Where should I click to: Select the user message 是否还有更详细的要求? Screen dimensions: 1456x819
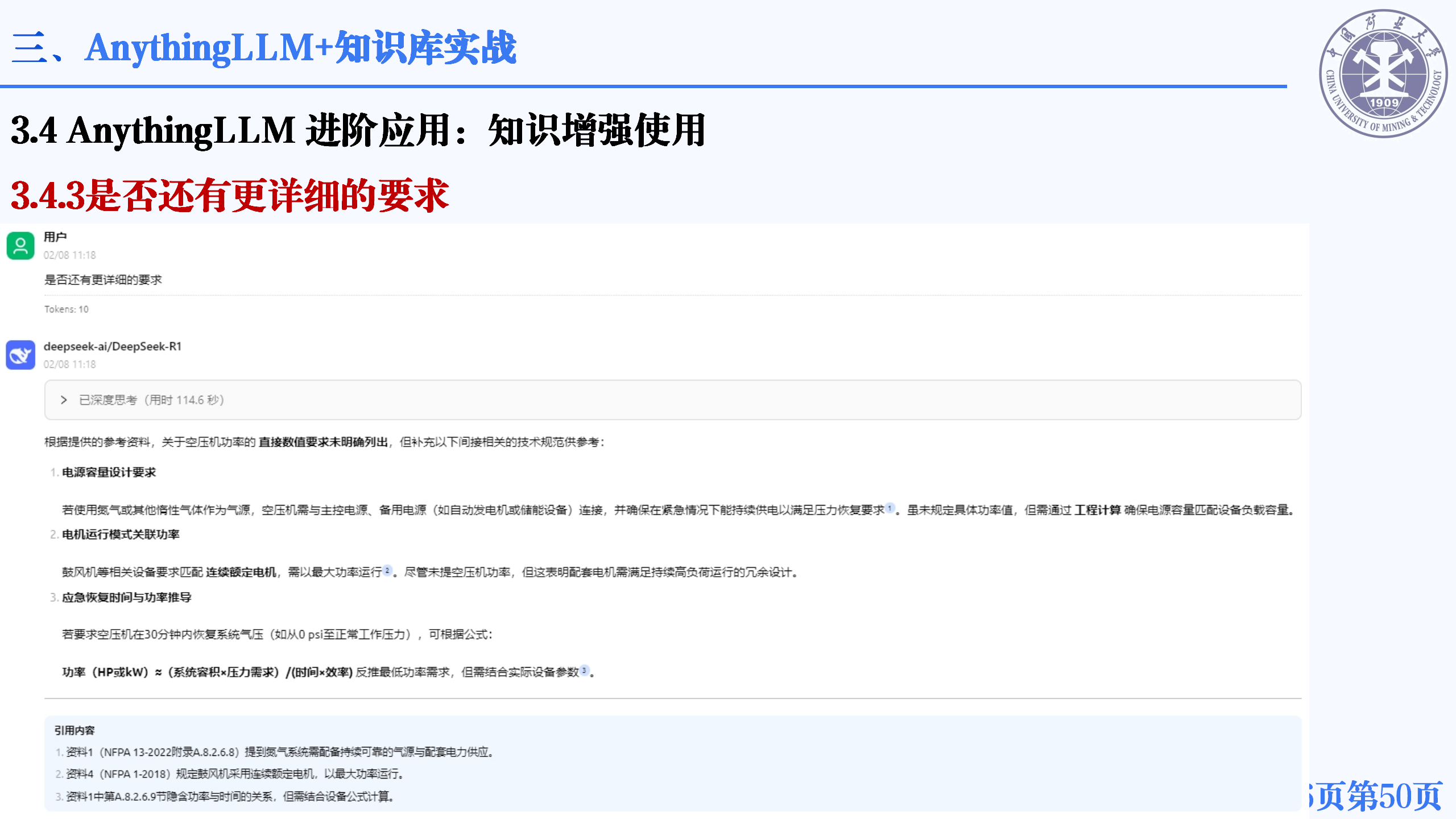pyautogui.click(x=104, y=280)
